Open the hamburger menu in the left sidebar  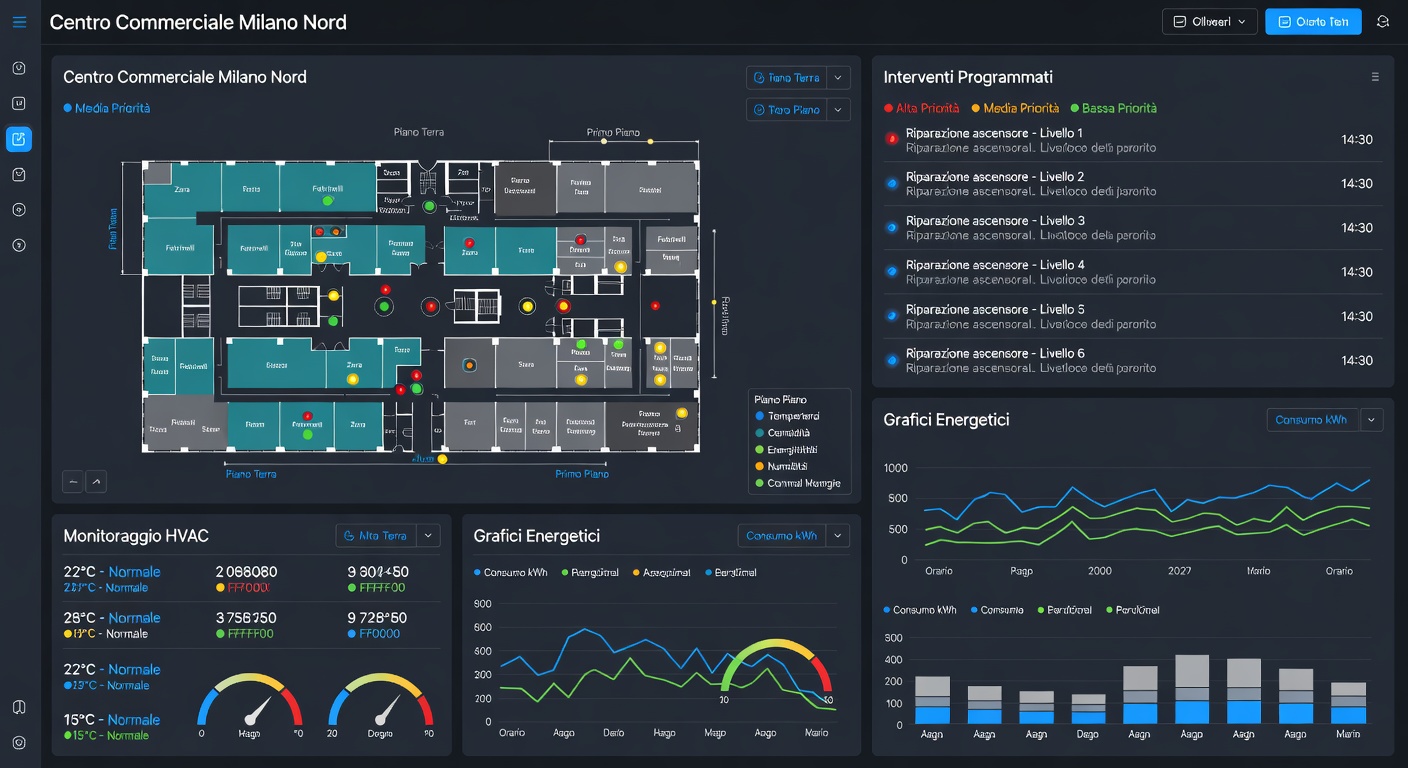click(18, 21)
